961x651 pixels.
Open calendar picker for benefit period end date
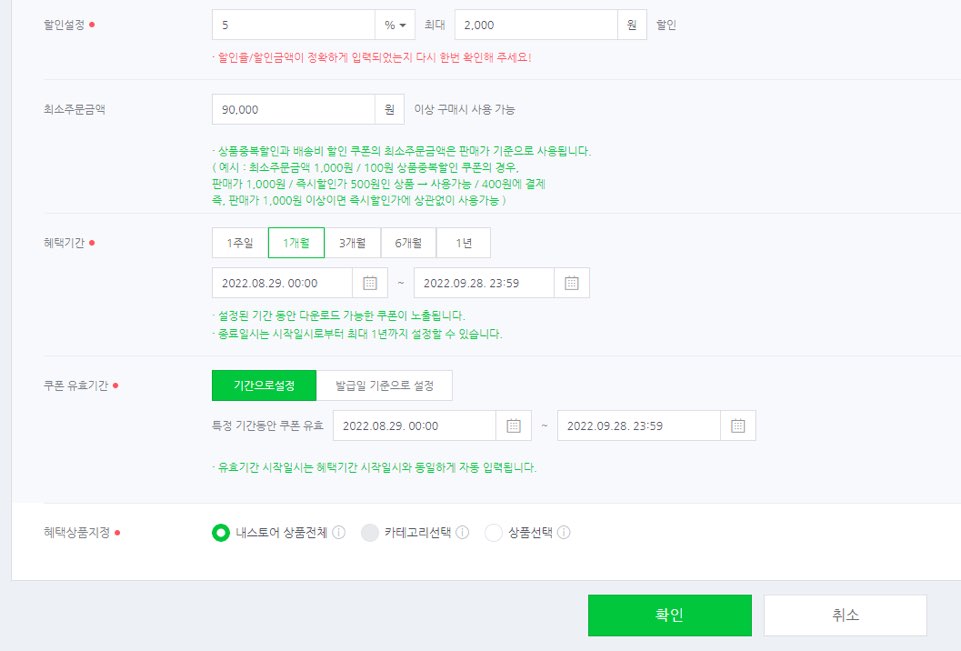tap(570, 282)
